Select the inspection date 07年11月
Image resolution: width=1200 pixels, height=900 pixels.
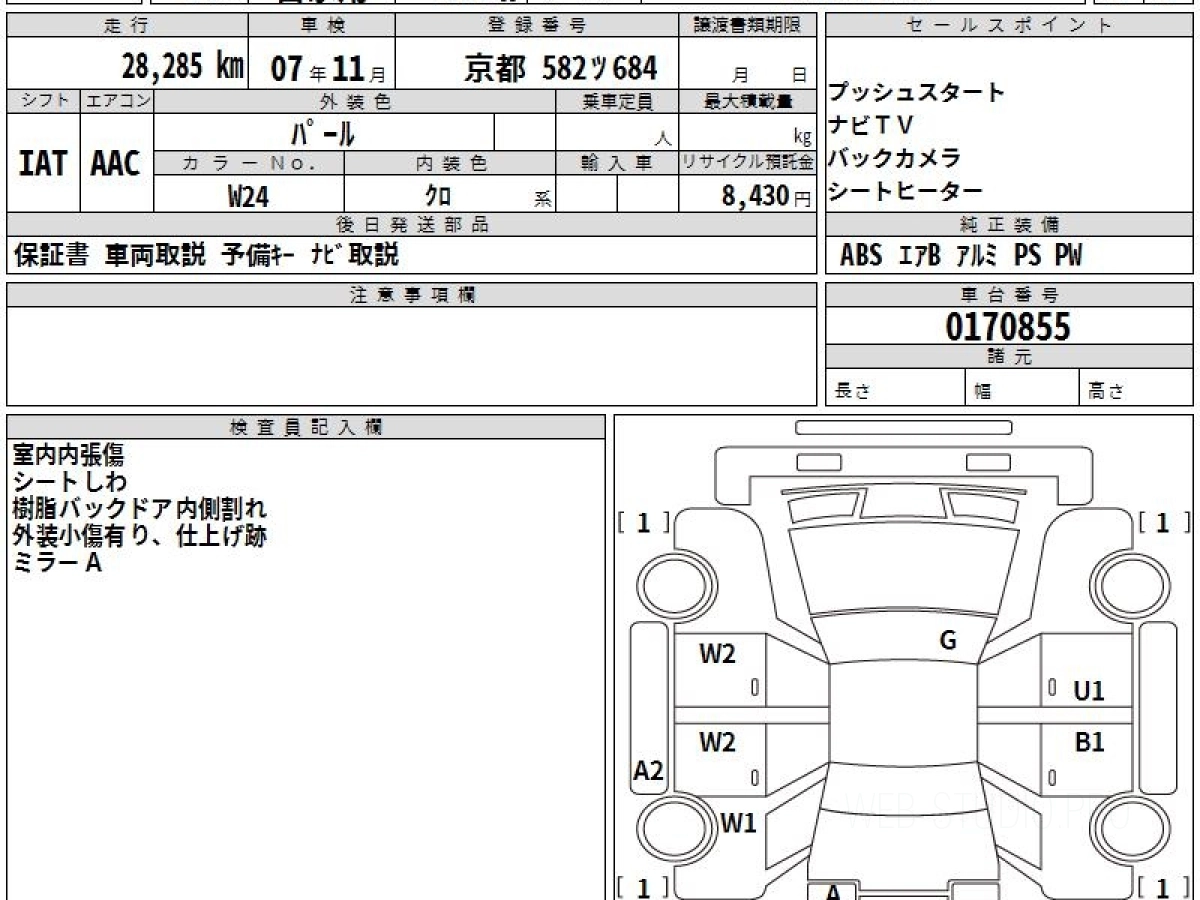pyautogui.click(x=328, y=69)
